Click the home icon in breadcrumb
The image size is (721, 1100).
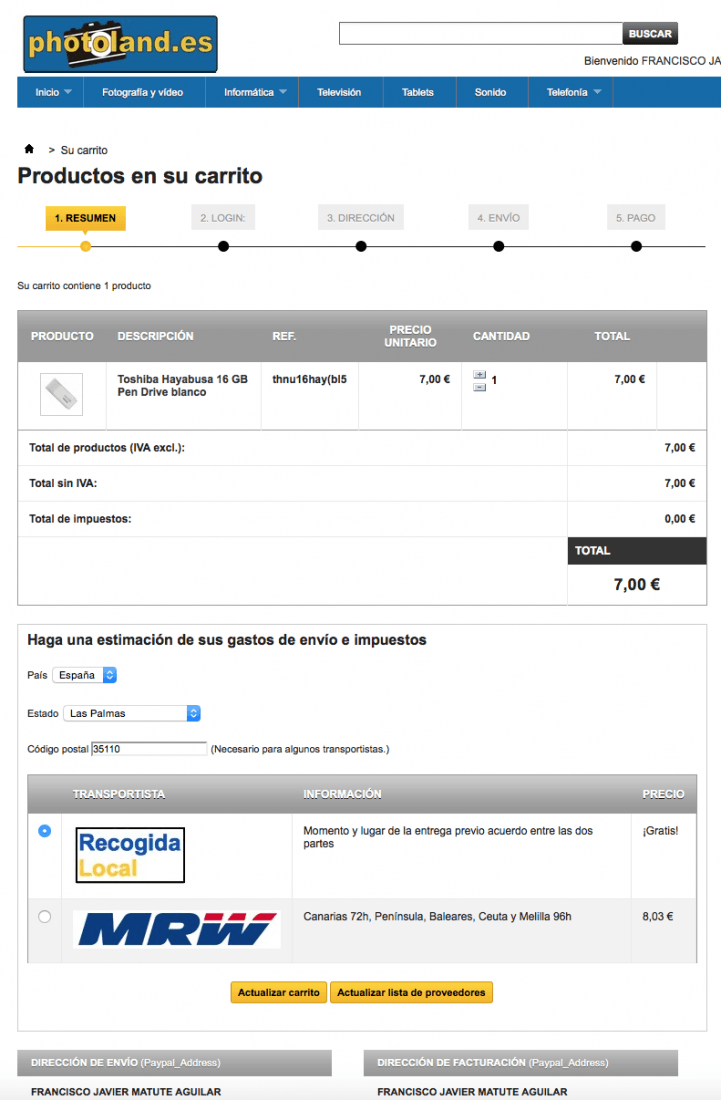[x=29, y=149]
